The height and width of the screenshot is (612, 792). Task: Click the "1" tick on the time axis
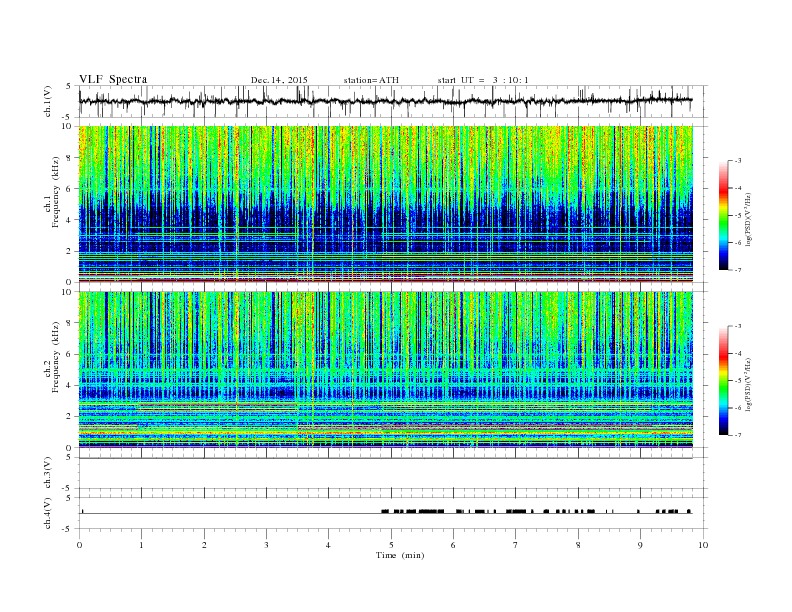[x=141, y=545]
